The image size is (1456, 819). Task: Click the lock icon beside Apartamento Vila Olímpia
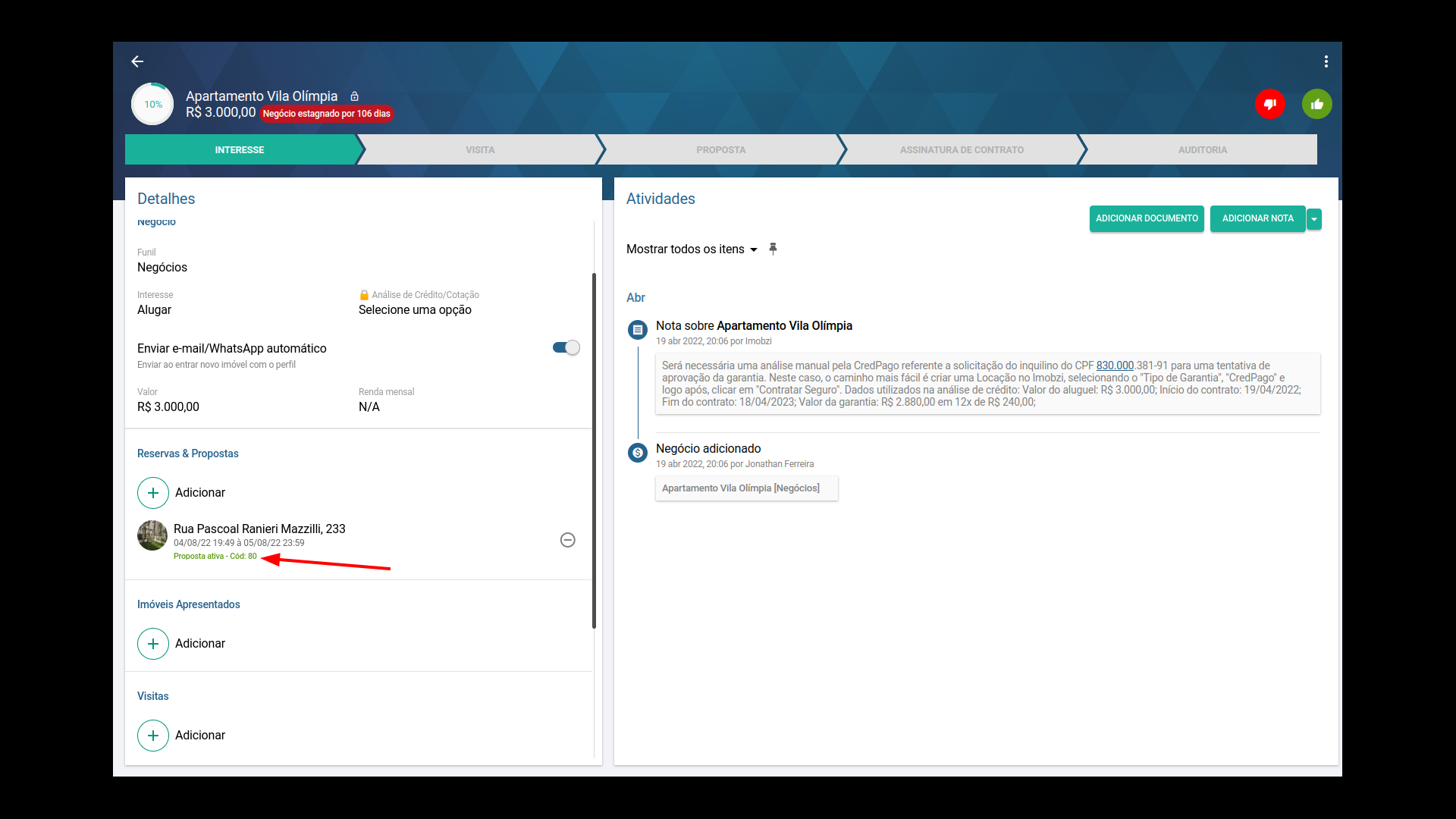point(354,96)
